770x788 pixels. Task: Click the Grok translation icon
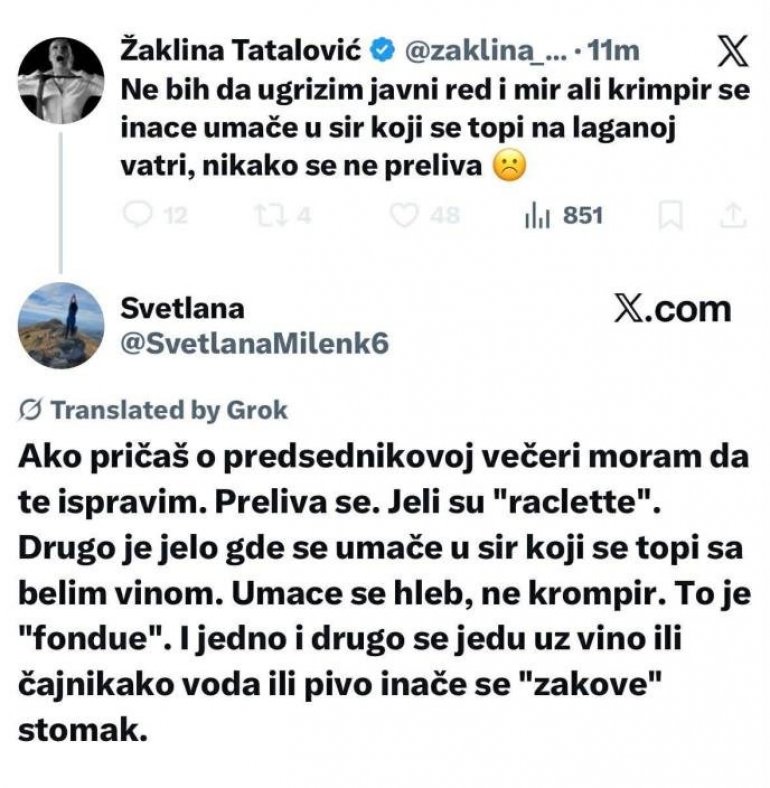pyautogui.click(x=30, y=410)
